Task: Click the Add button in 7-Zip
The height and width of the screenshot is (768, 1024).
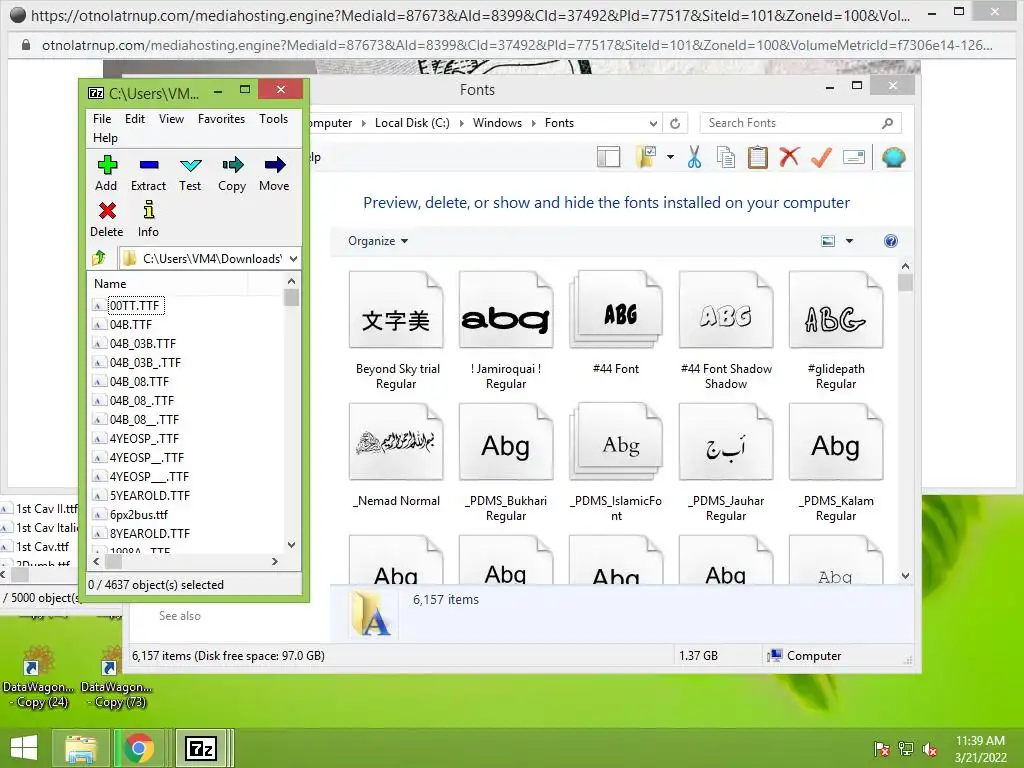Action: 106,174
